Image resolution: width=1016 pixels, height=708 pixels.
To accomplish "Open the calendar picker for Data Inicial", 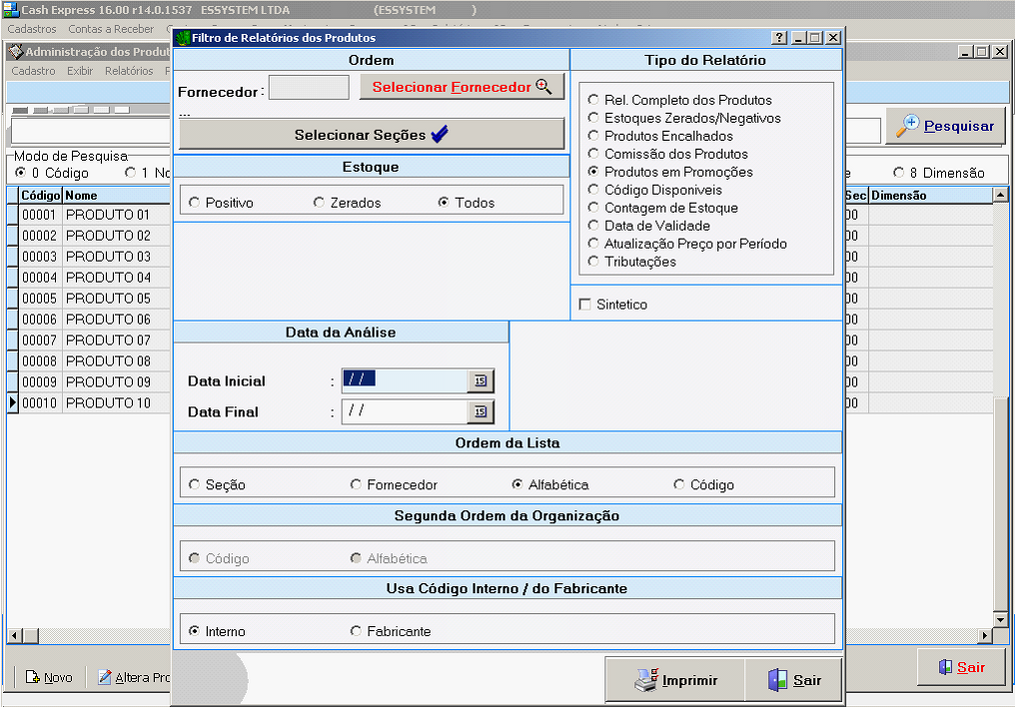I will (x=480, y=381).
